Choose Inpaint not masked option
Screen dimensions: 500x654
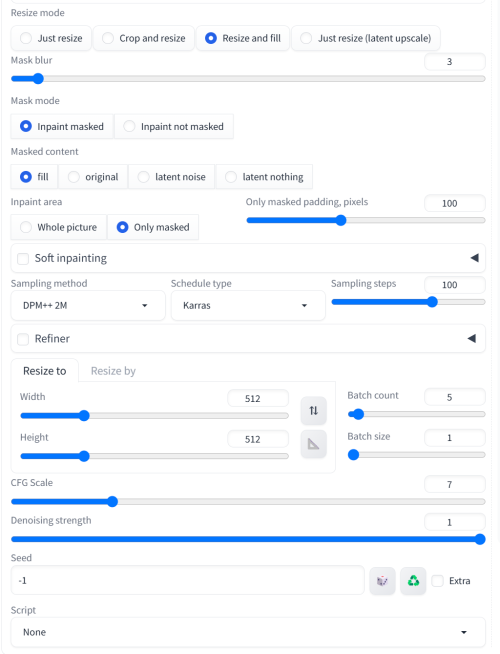click(x=174, y=126)
